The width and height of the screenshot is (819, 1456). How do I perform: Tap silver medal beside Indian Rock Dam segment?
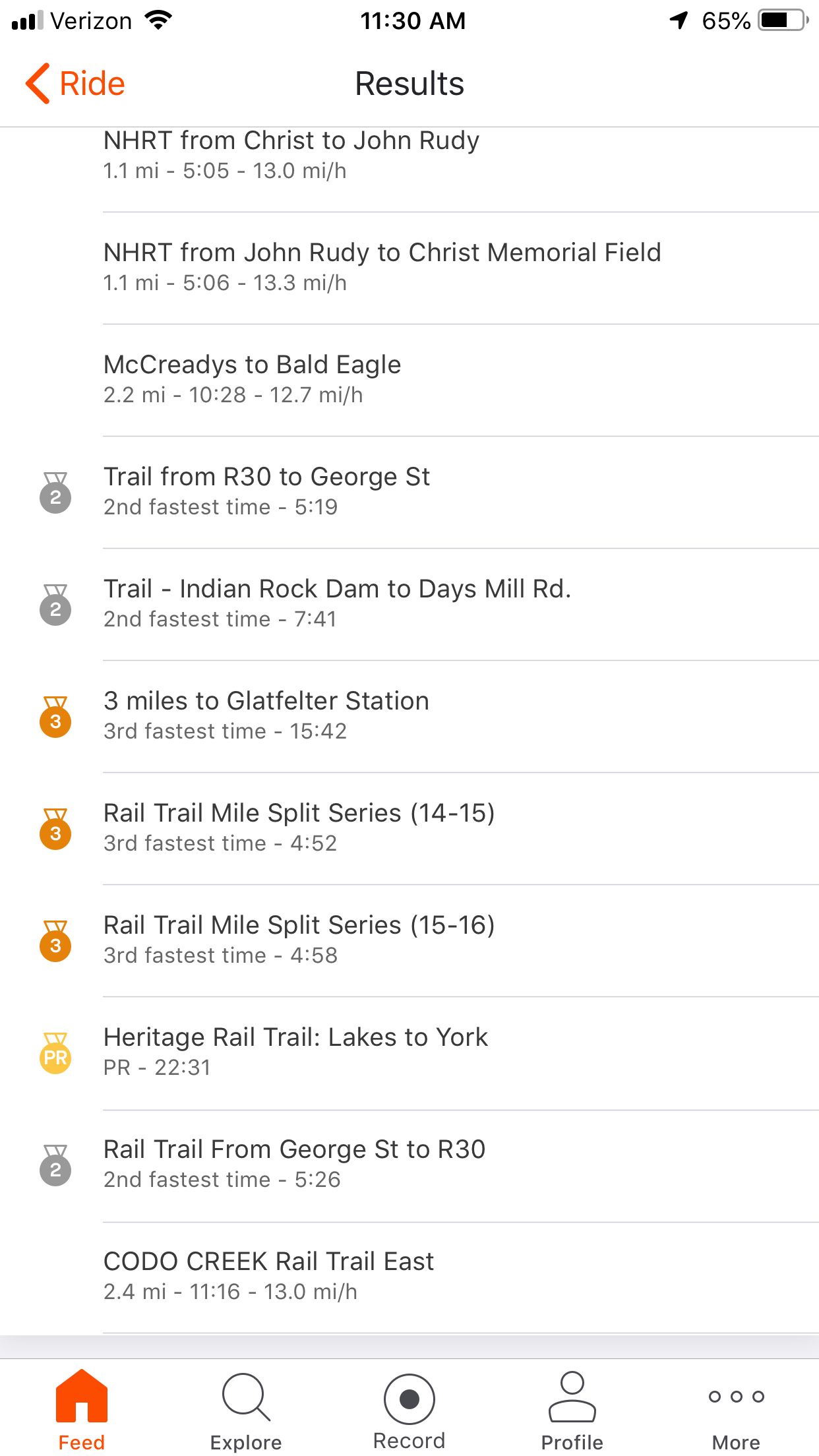(55, 604)
